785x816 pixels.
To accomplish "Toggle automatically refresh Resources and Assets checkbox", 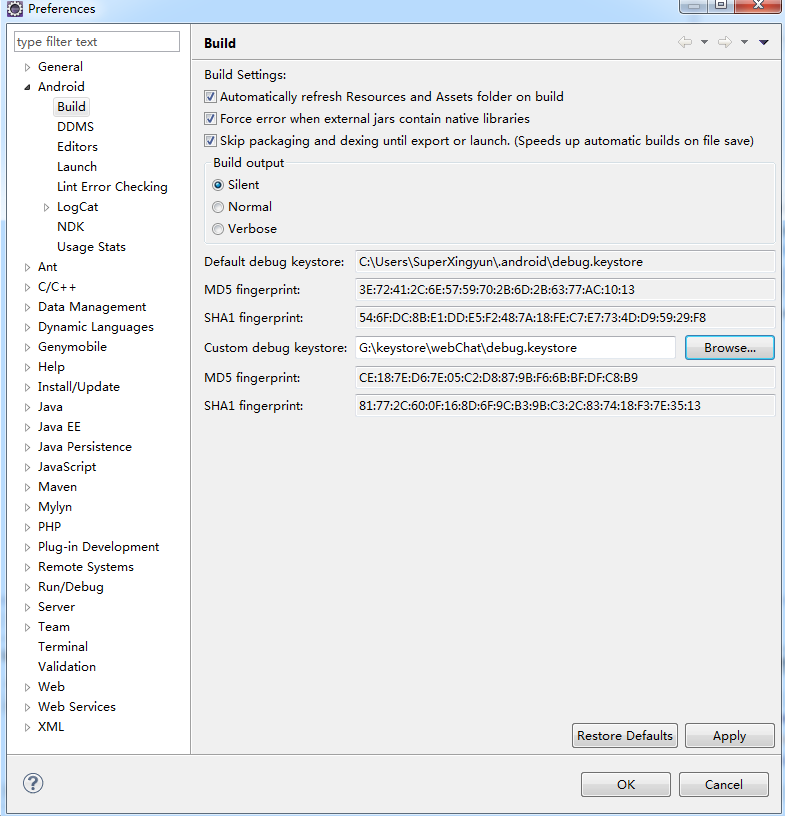I will (210, 97).
